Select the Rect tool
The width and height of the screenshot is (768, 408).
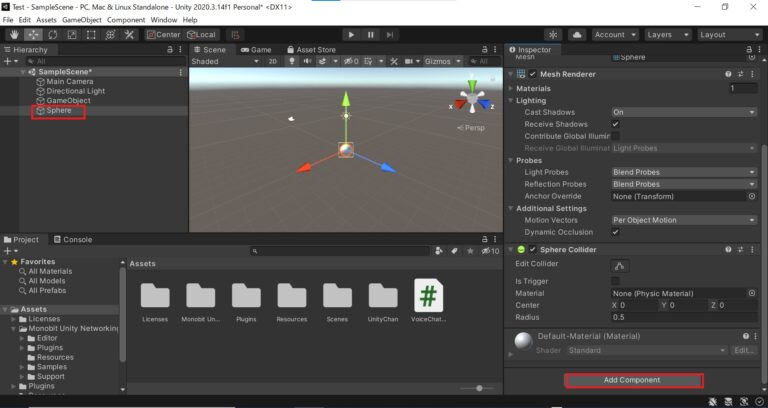[91, 35]
